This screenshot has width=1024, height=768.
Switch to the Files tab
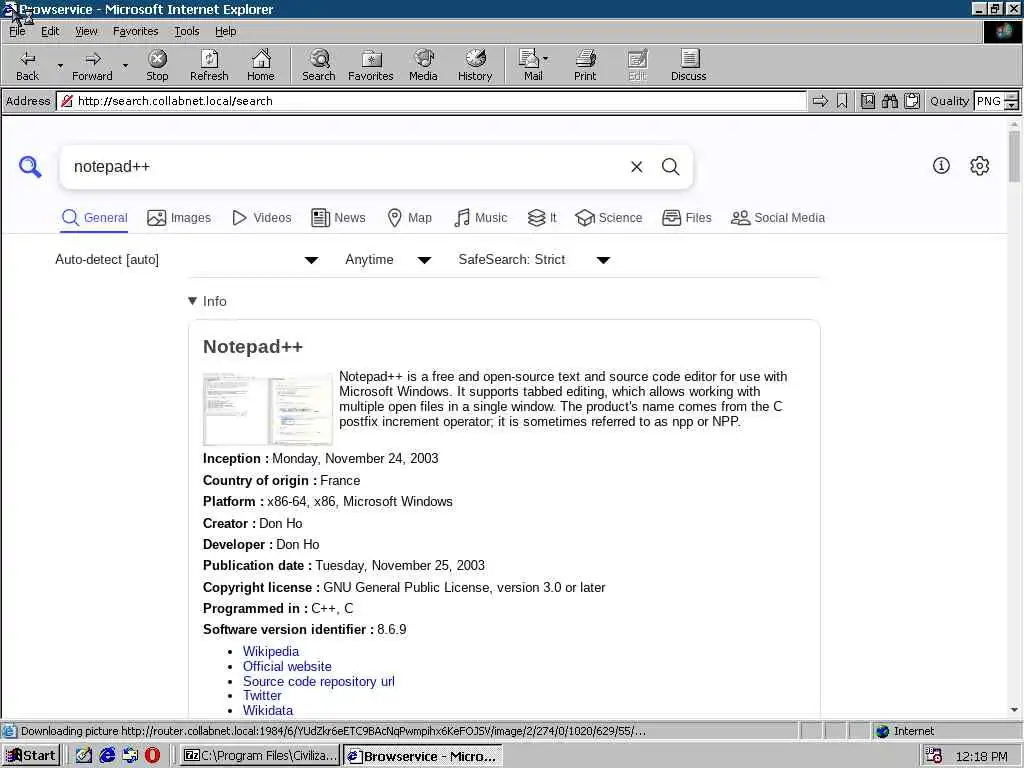click(x=686, y=217)
